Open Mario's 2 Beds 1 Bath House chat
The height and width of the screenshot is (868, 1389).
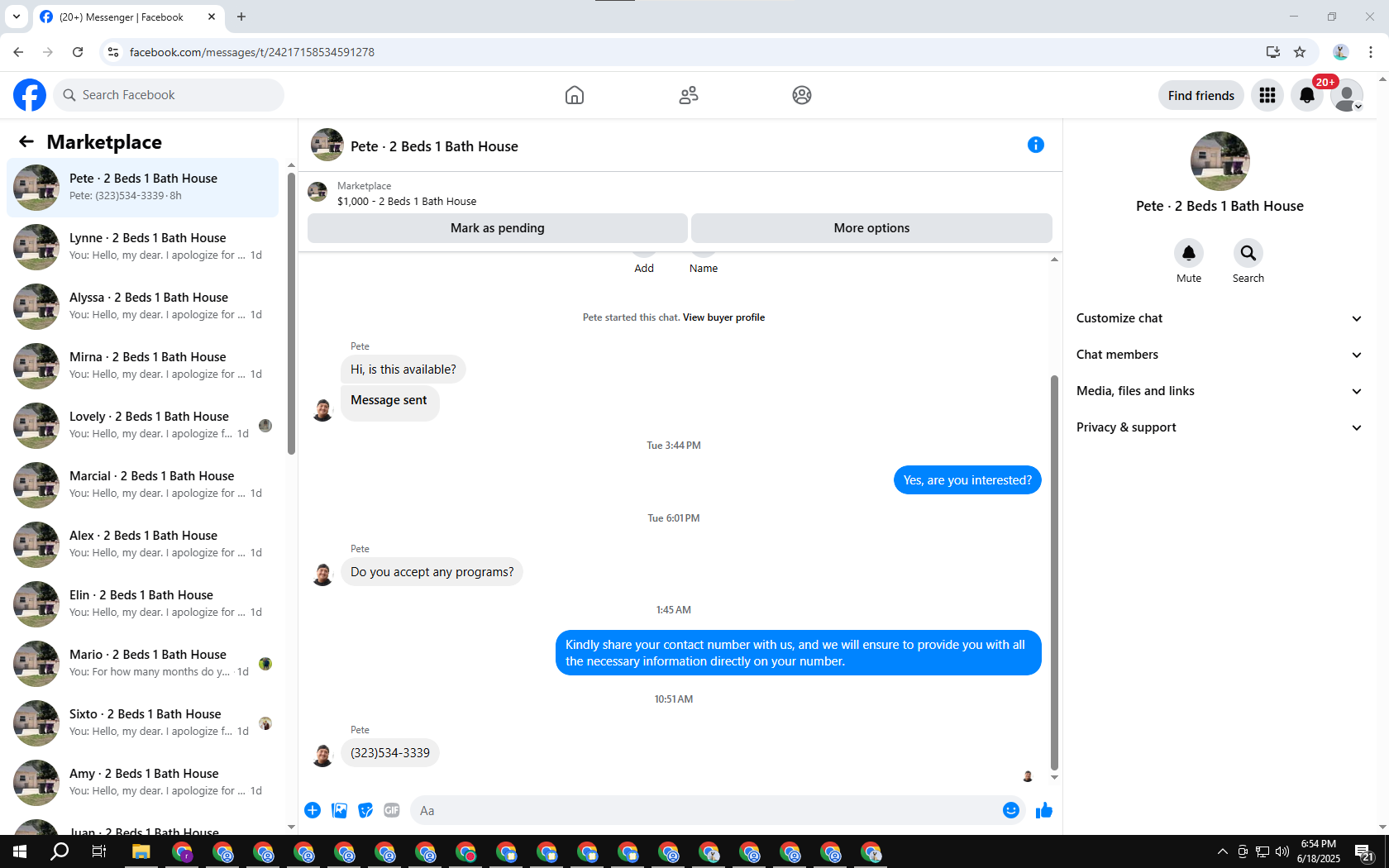[x=143, y=664]
